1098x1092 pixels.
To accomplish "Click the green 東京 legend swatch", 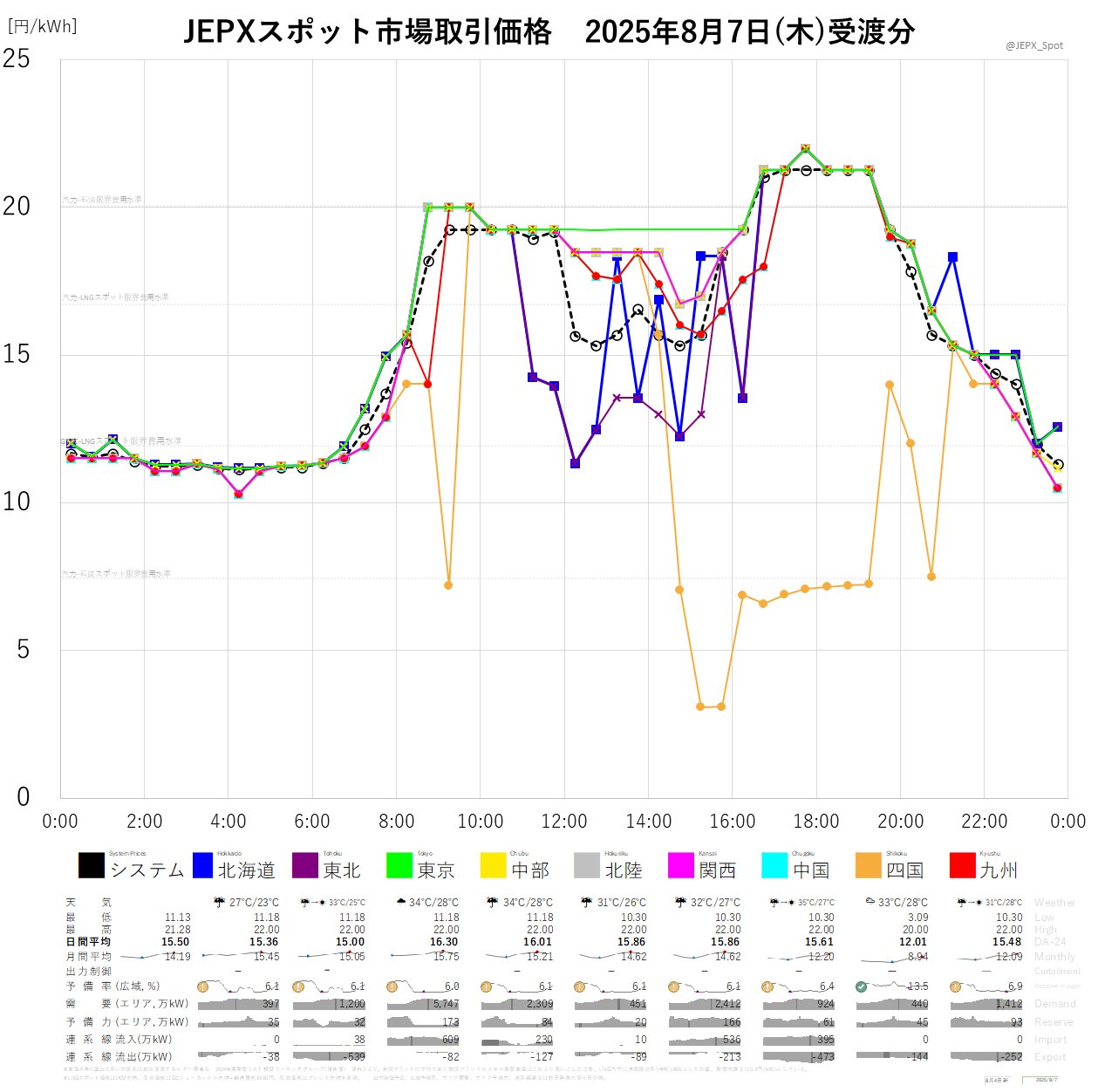I will (x=399, y=865).
